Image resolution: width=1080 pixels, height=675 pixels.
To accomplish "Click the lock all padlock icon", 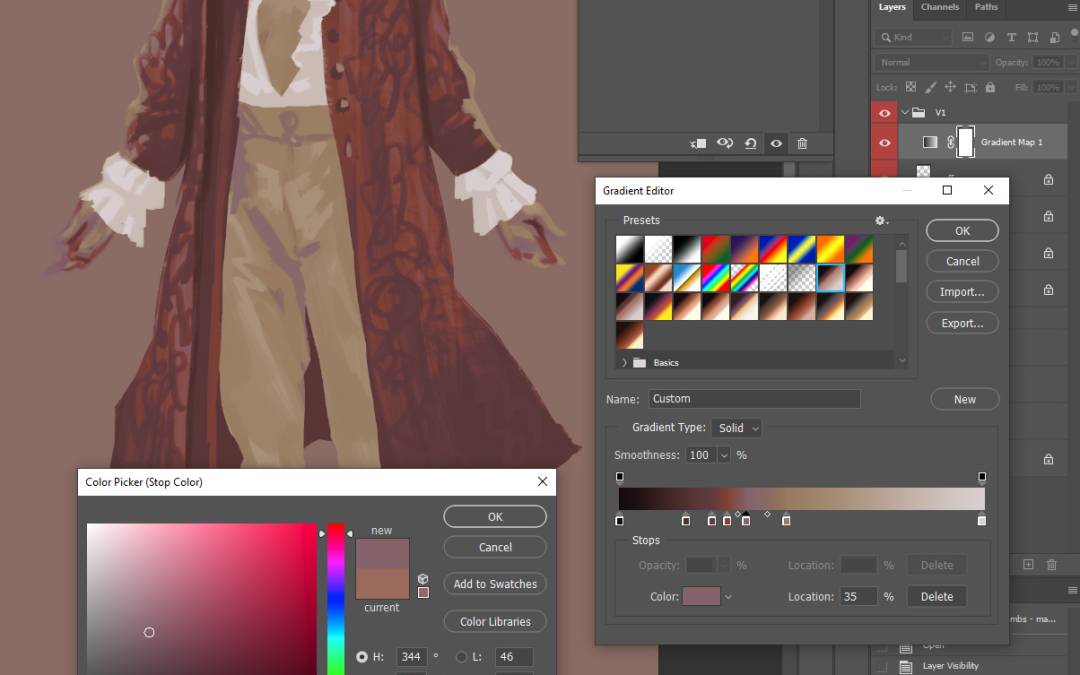I will [990, 88].
